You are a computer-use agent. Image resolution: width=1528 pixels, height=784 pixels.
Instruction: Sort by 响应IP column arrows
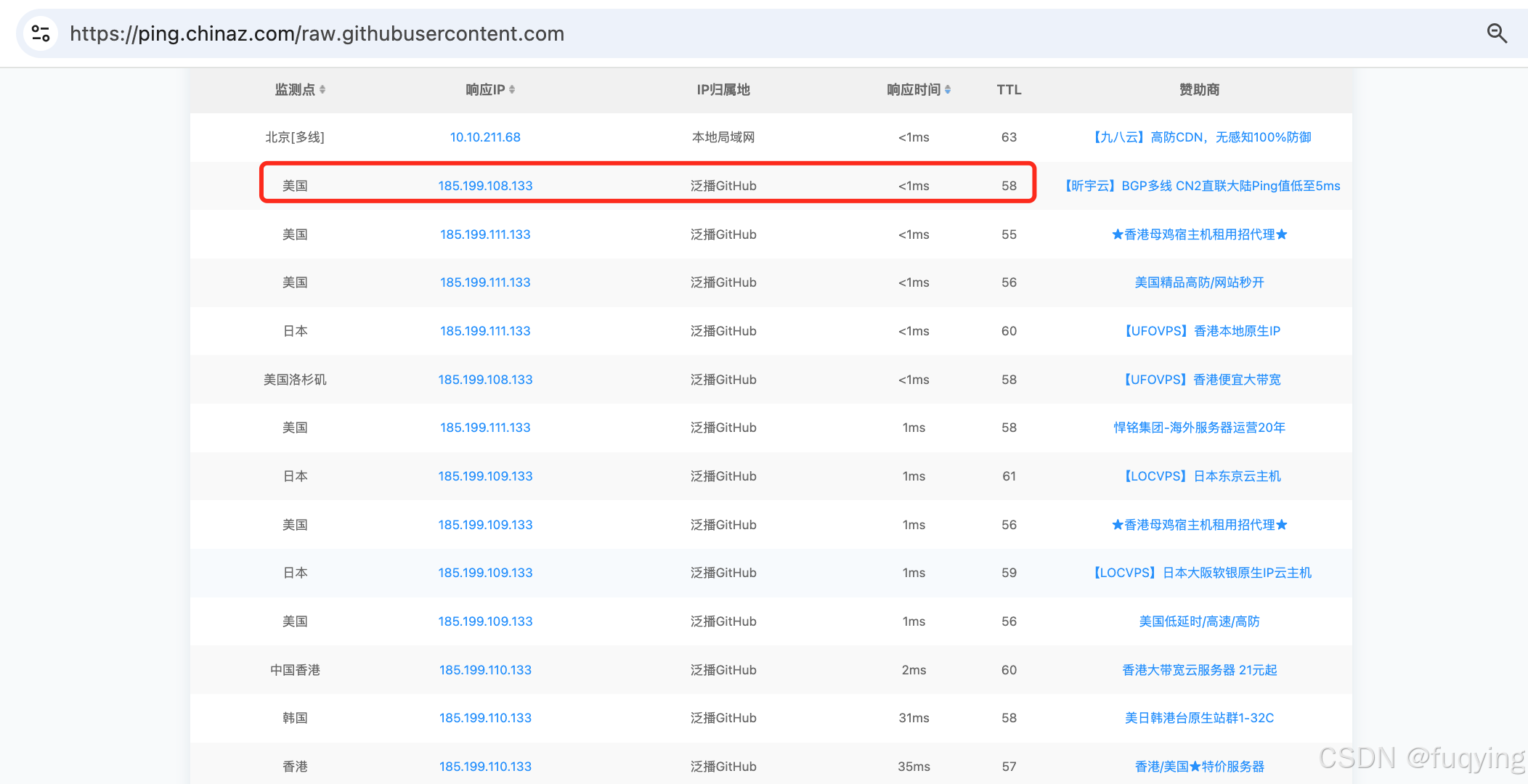tap(512, 89)
